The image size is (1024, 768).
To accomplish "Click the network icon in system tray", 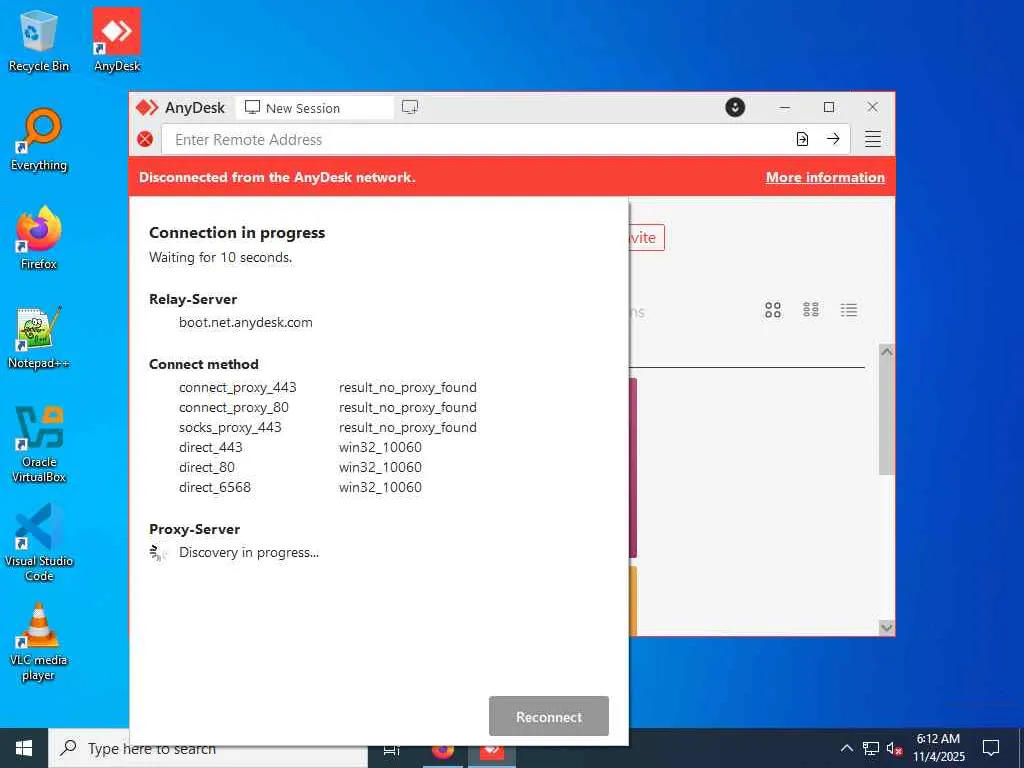I will tap(871, 748).
